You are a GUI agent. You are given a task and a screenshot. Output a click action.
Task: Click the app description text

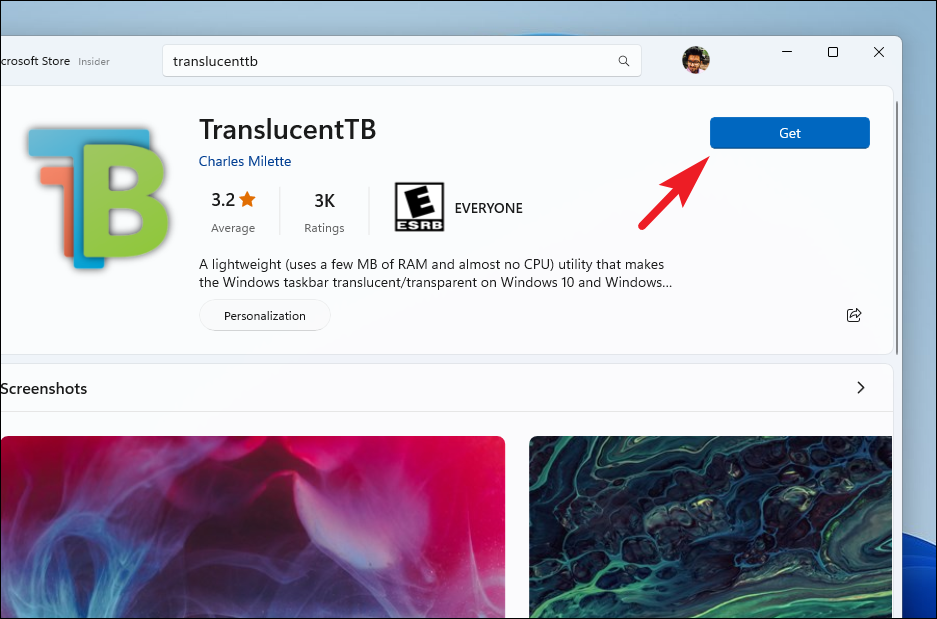(x=436, y=273)
